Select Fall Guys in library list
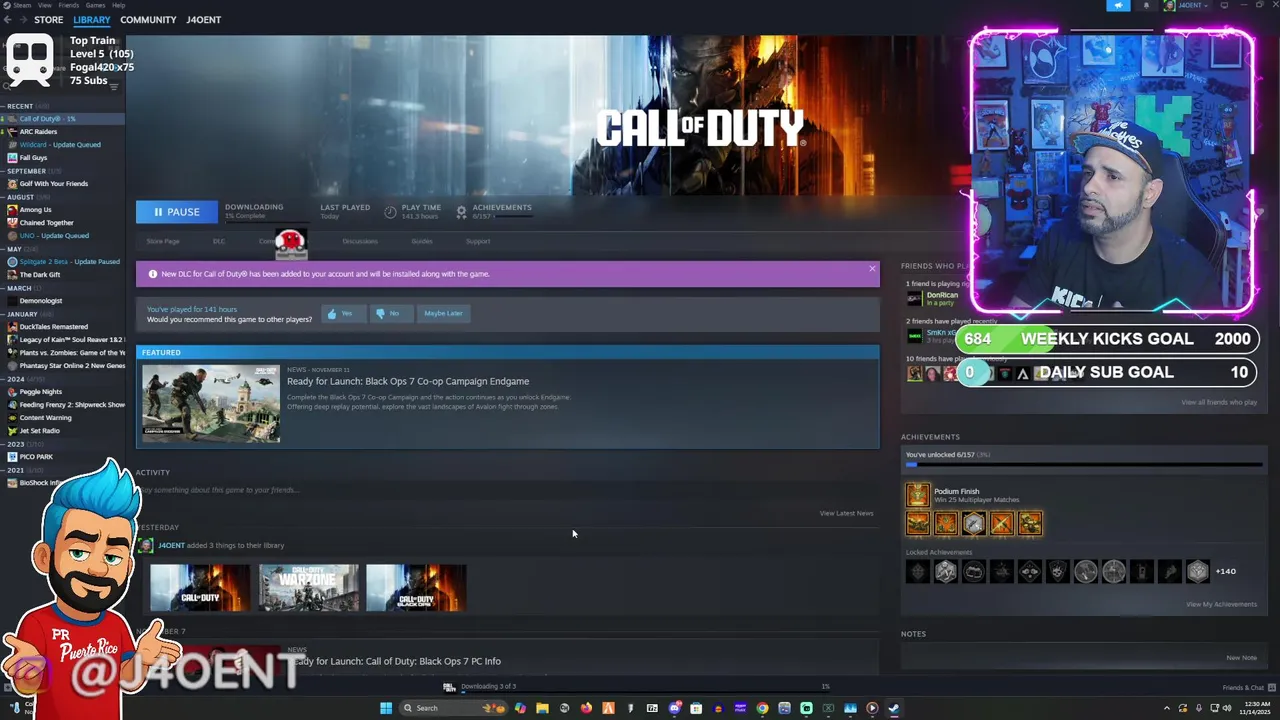 click(63, 158)
